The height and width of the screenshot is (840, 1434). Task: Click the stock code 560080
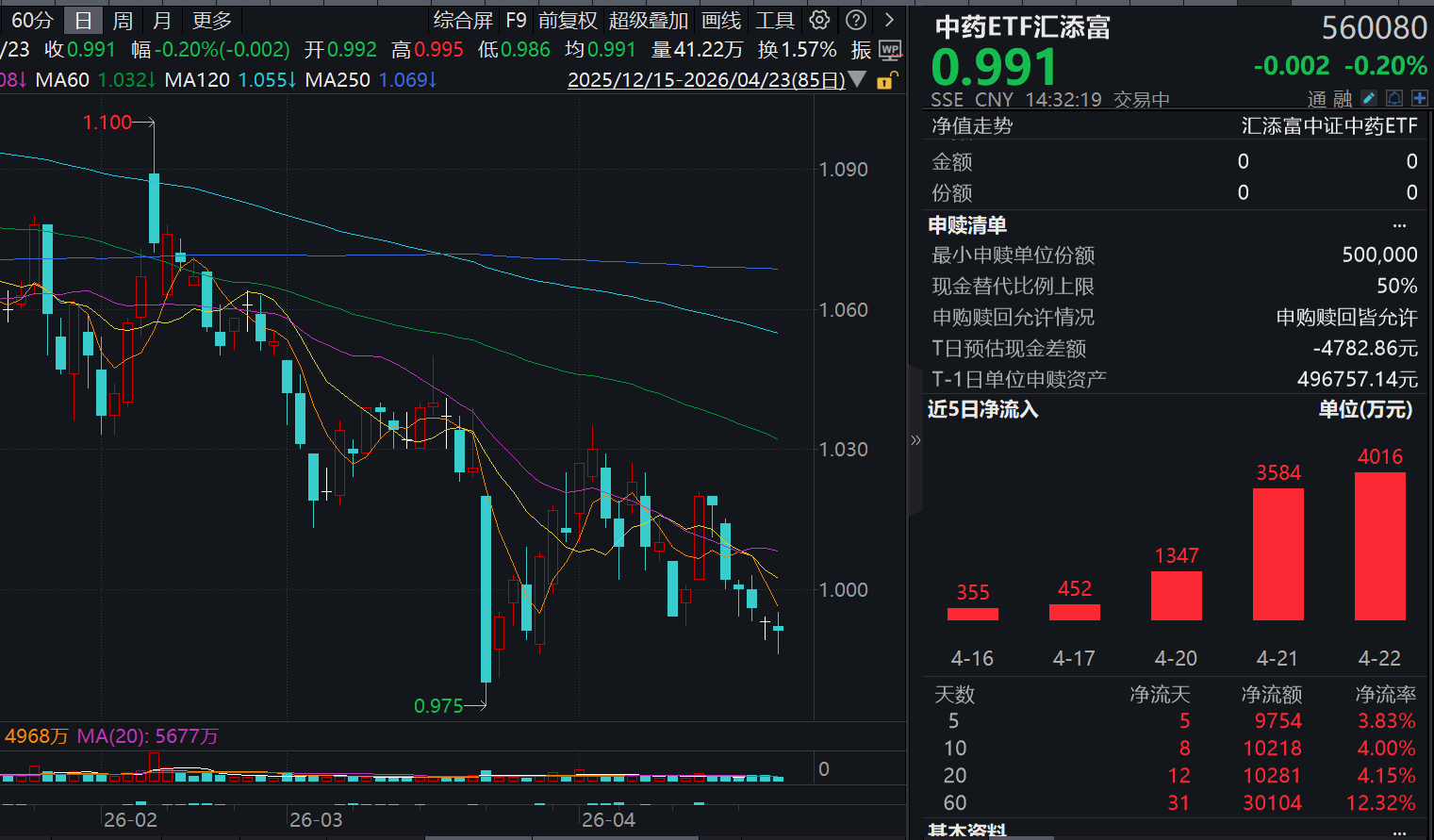tap(1374, 27)
